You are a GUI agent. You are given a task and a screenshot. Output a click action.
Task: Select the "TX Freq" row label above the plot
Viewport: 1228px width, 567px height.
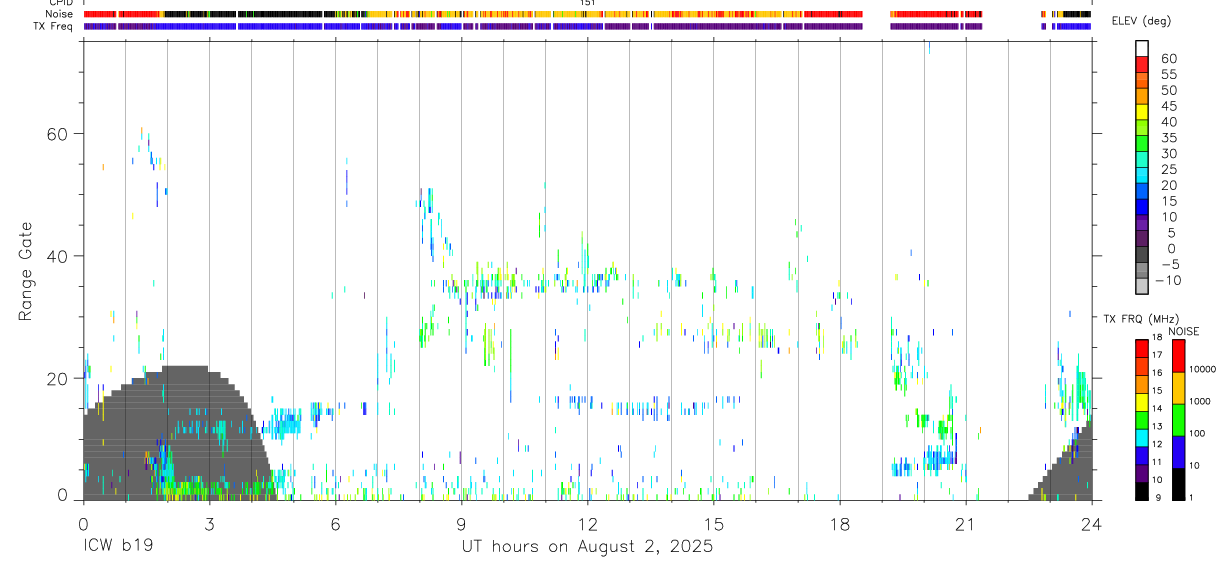pos(55,26)
